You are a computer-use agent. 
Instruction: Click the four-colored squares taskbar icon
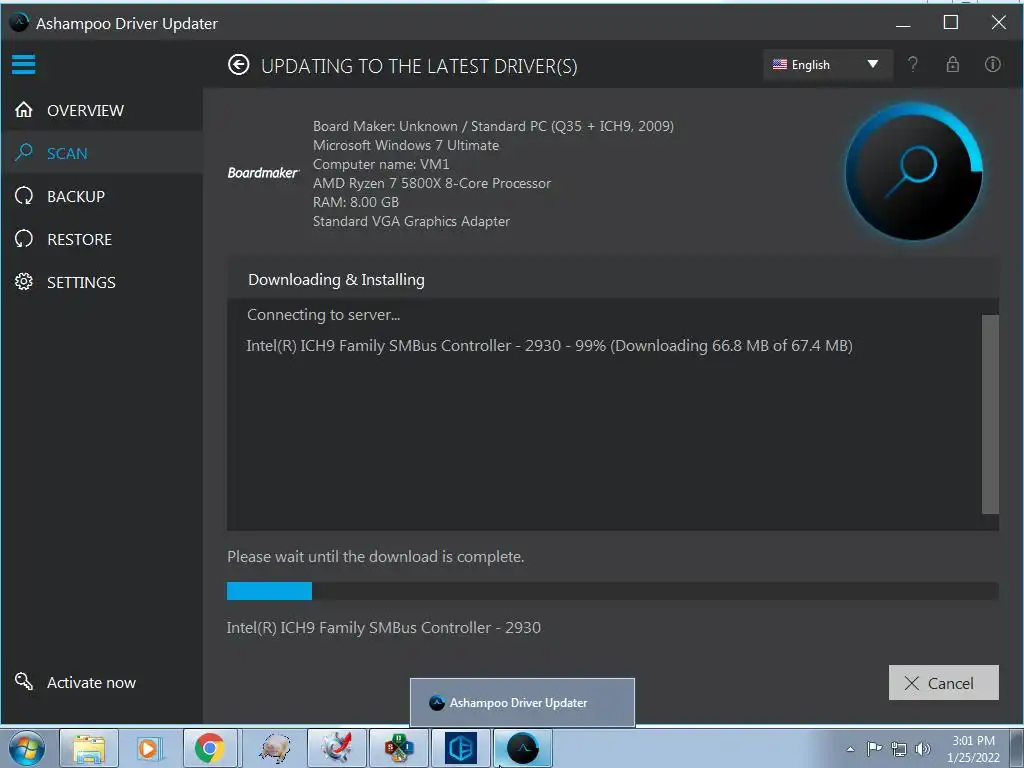(x=398, y=748)
